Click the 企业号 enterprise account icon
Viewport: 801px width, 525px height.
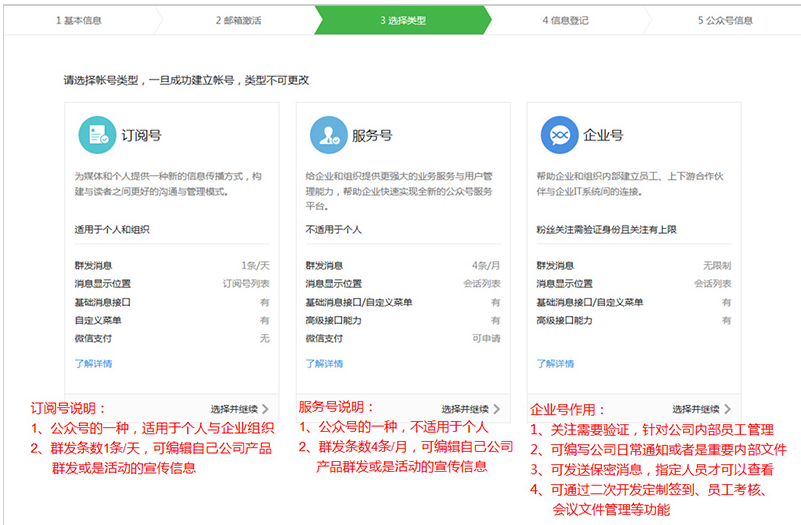pyautogui.click(x=560, y=135)
